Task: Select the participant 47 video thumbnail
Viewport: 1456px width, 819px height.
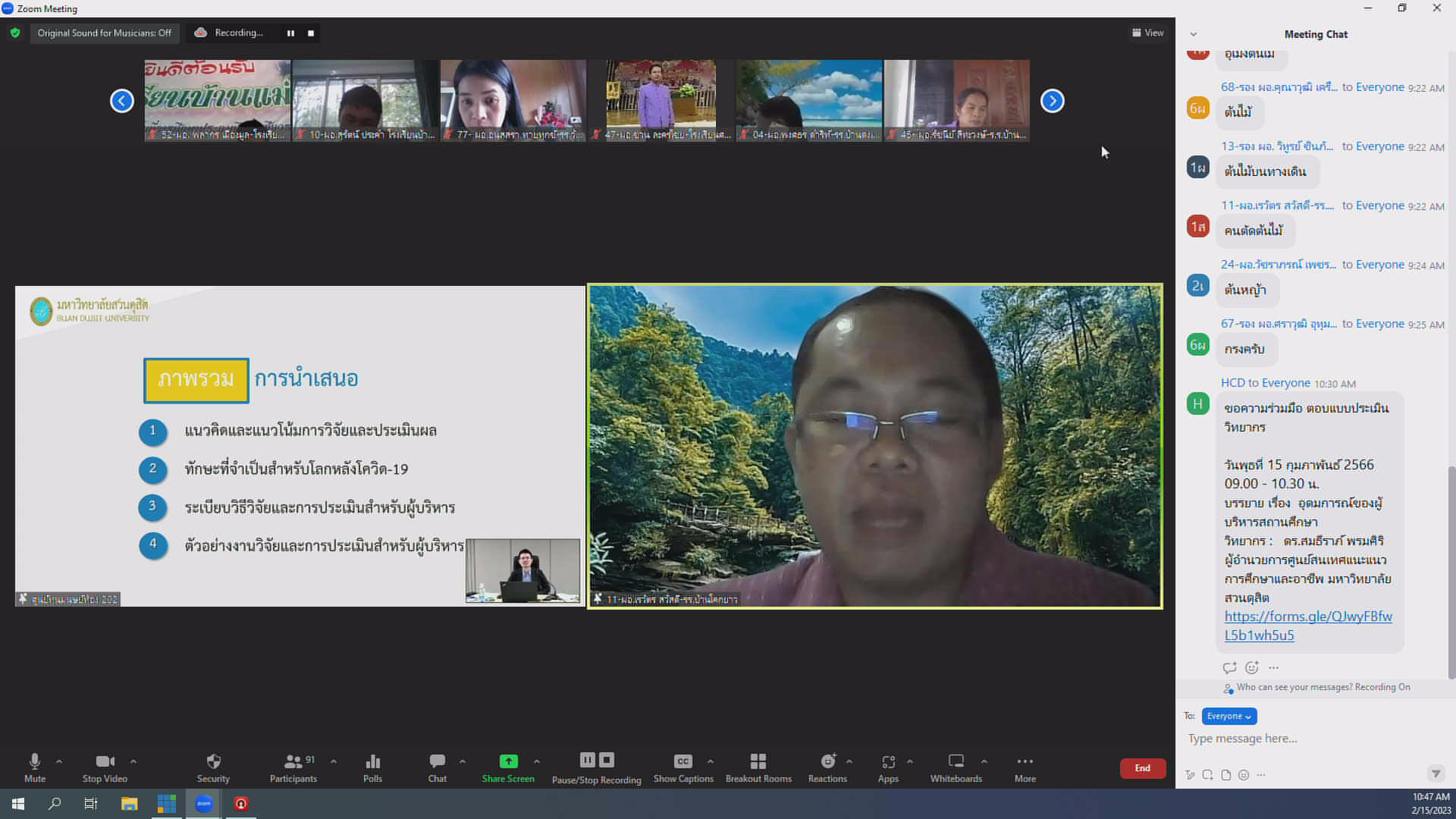Action: pyautogui.click(x=661, y=101)
